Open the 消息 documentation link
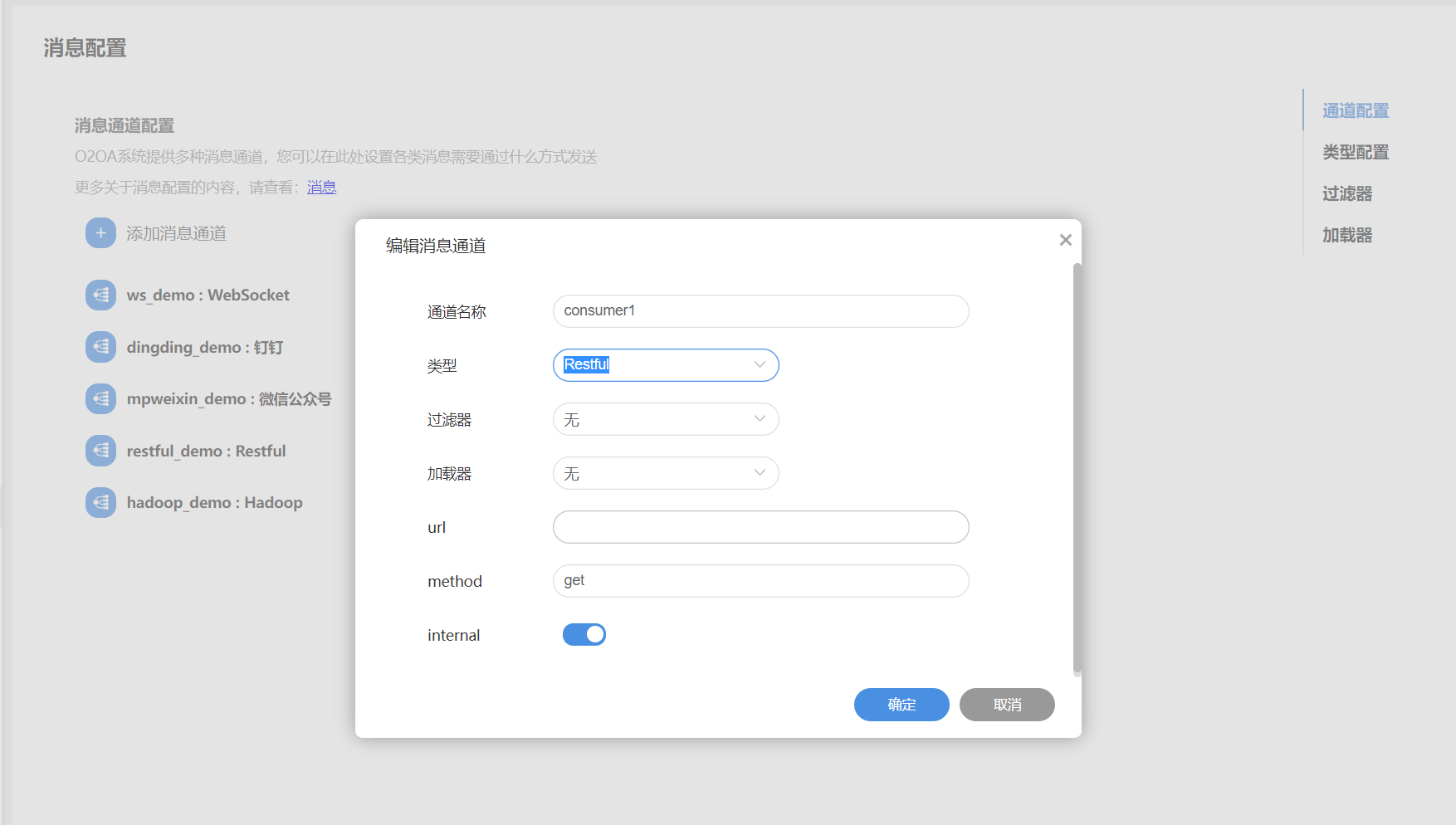This screenshot has width=1456, height=825. (321, 188)
